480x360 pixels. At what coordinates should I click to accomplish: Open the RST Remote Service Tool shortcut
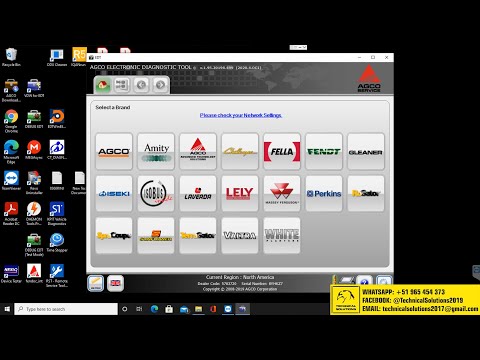(x=57, y=276)
